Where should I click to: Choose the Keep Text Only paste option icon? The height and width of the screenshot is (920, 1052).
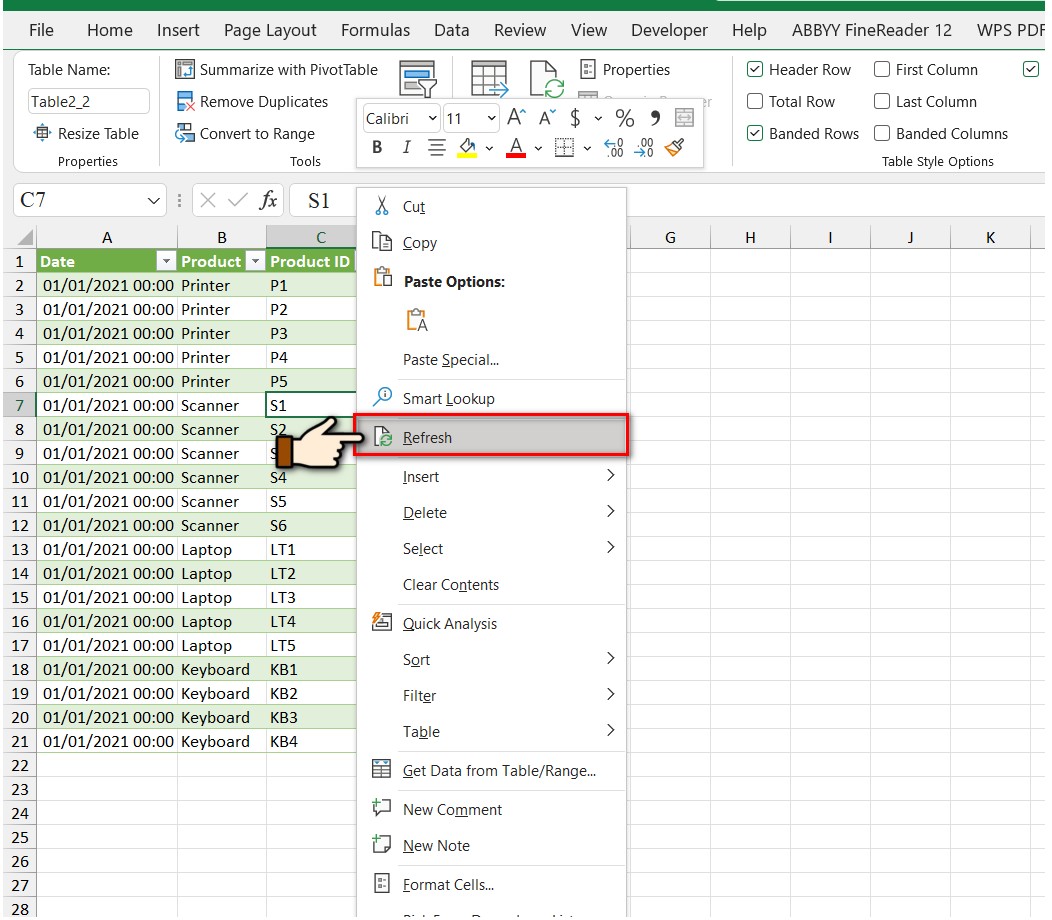click(x=417, y=320)
